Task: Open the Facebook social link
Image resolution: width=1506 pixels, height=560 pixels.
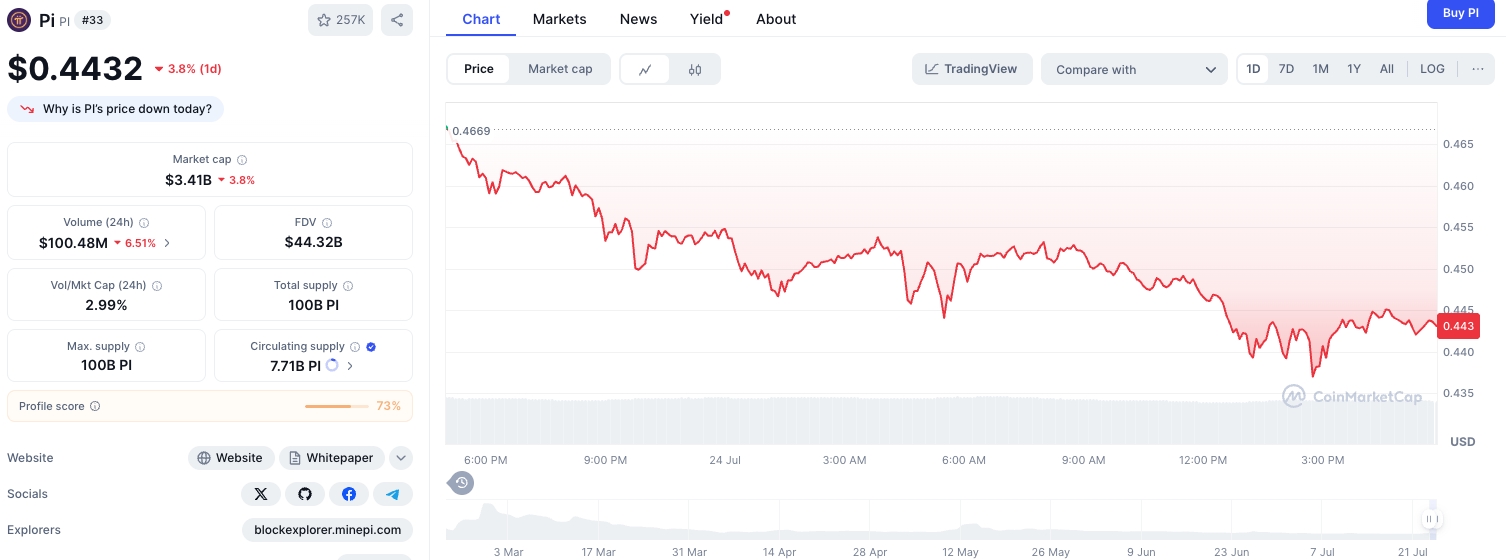Action: coord(349,494)
